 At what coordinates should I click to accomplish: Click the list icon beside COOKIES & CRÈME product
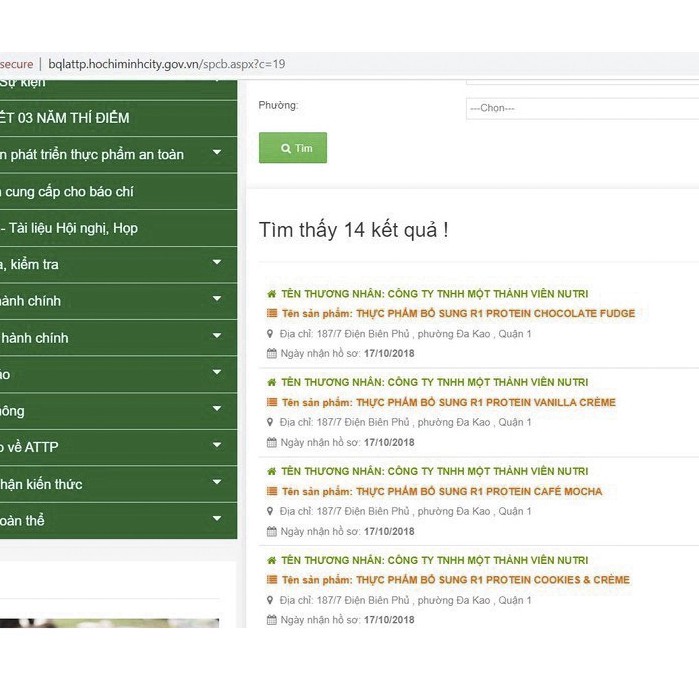click(x=271, y=580)
